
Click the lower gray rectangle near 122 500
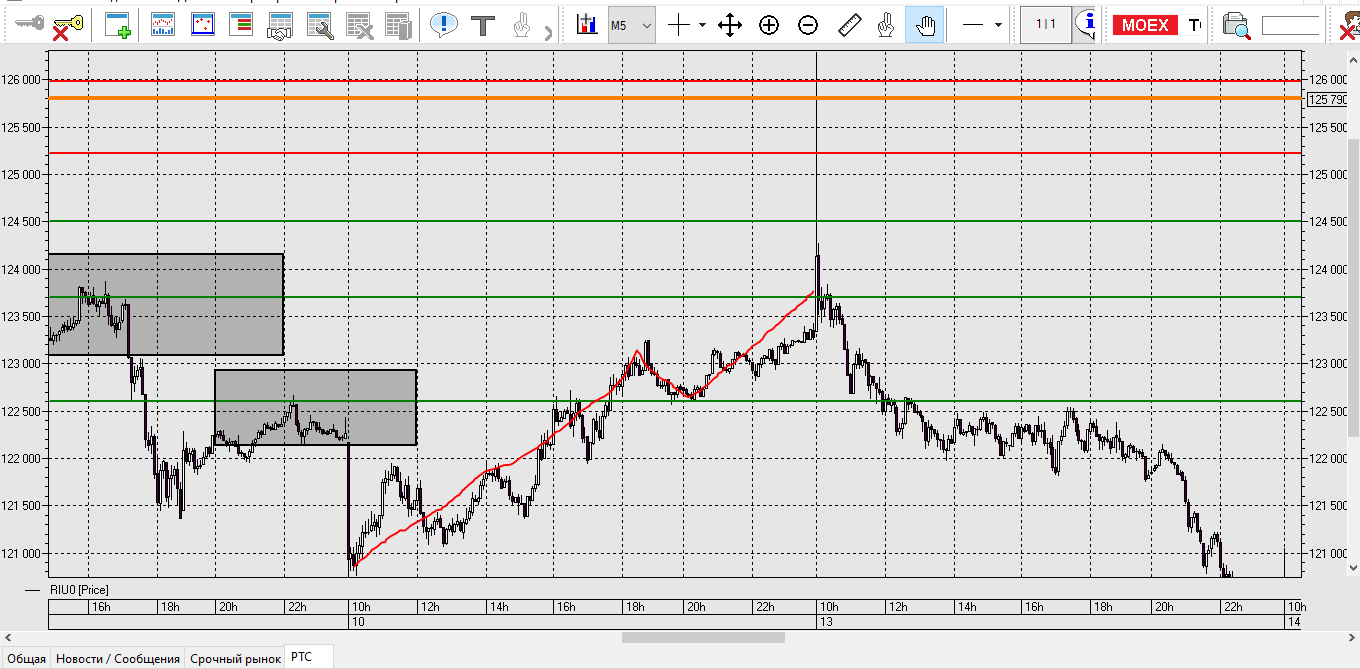315,408
